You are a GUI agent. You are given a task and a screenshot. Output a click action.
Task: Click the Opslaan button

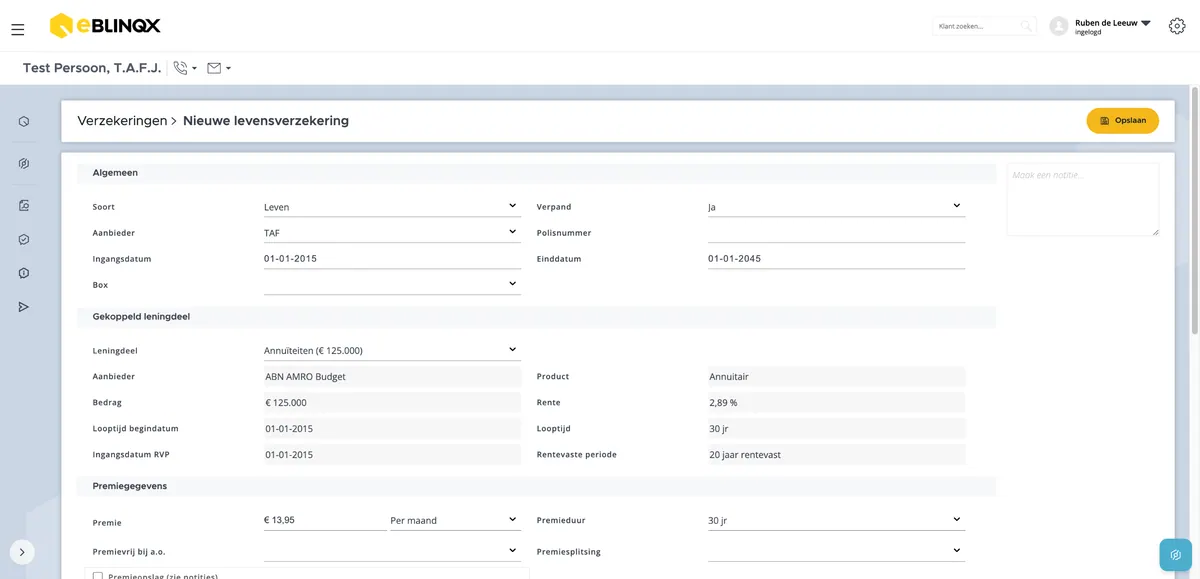tap(1123, 120)
